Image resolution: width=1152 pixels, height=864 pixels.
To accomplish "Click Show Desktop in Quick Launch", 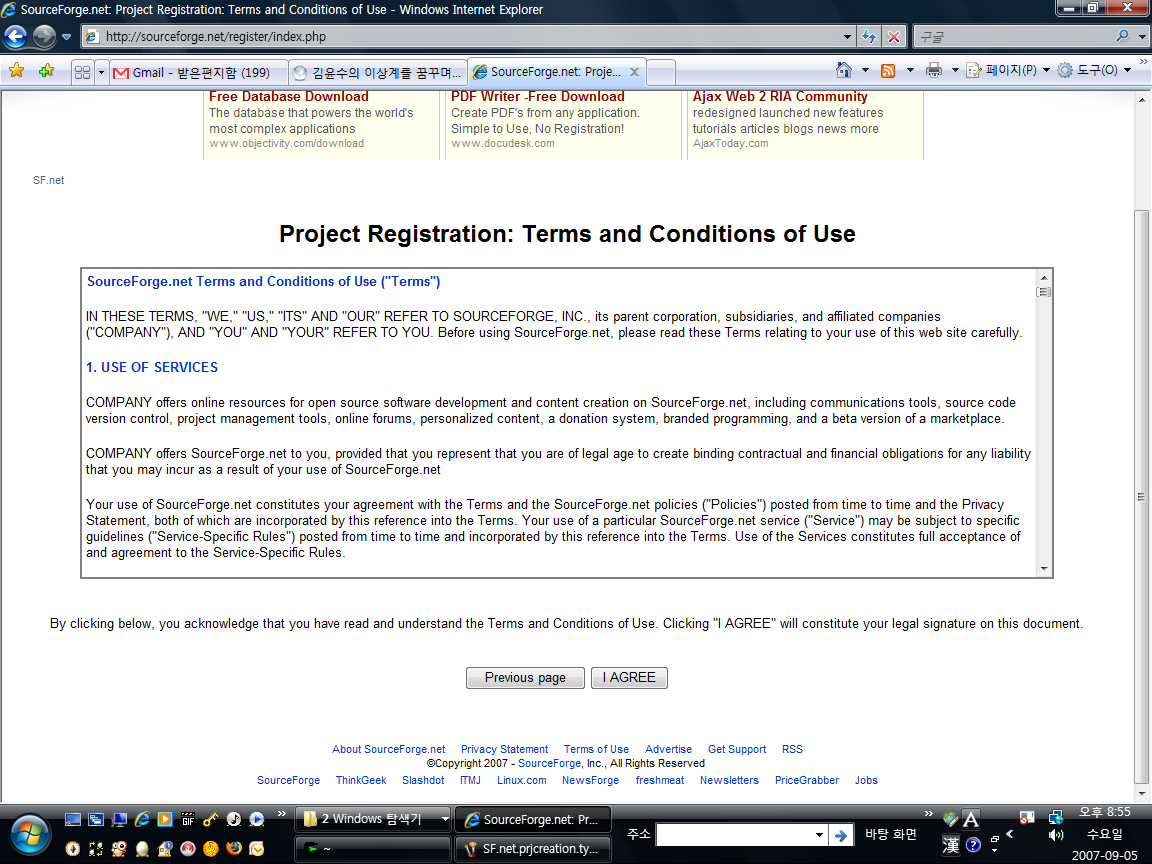I will (73, 819).
